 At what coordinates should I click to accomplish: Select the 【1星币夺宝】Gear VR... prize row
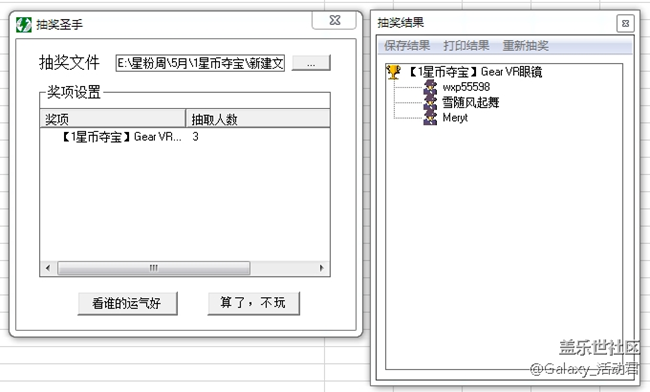click(184, 137)
